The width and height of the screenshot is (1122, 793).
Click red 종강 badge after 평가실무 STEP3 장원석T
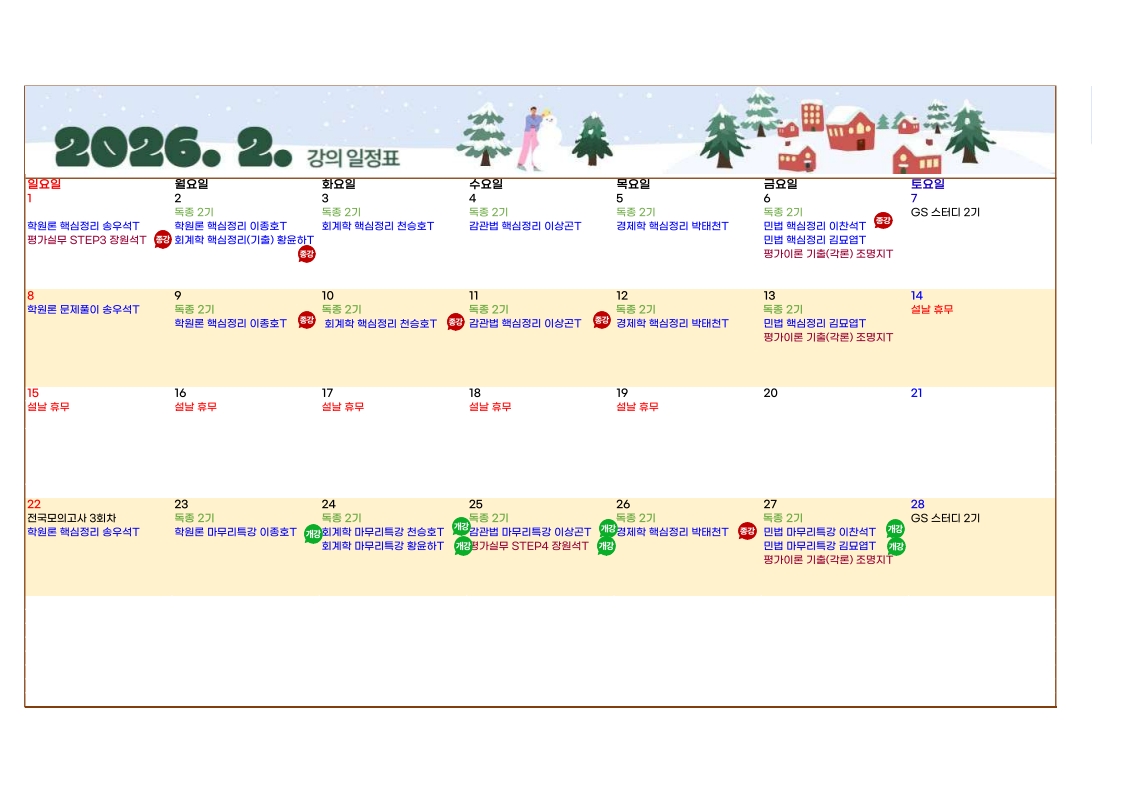click(162, 240)
